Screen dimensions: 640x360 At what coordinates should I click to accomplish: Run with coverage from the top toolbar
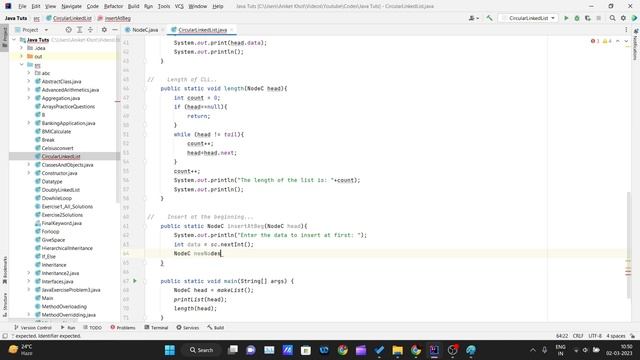(588, 18)
